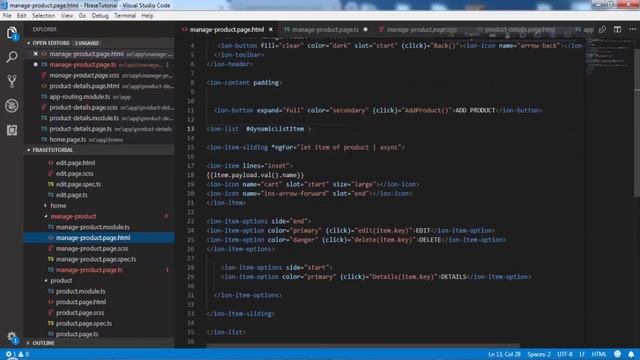Click the editor horizontal scrollbar
Image resolution: width=640 pixels, height=360 pixels.
pyautogui.click(x=363, y=346)
